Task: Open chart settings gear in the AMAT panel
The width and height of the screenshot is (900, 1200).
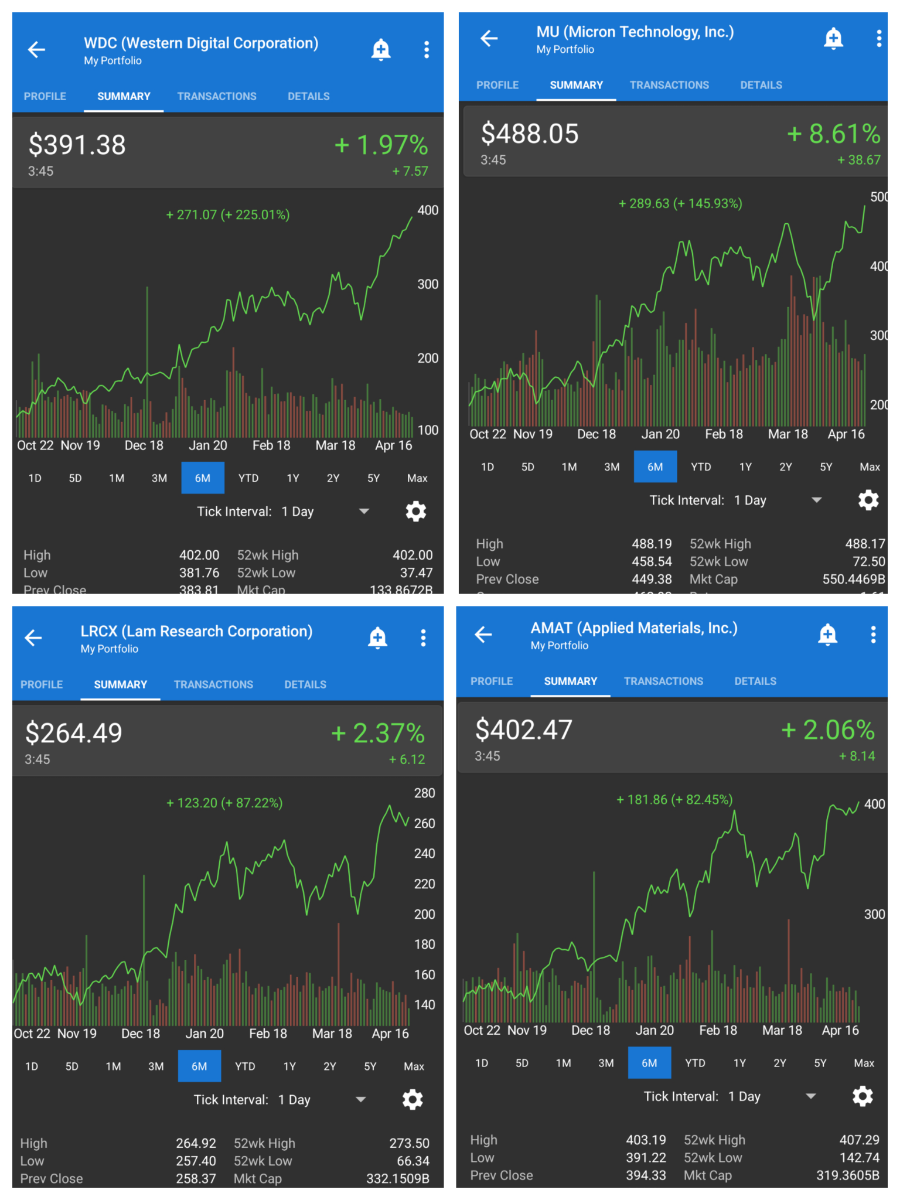Action: 862,1096
